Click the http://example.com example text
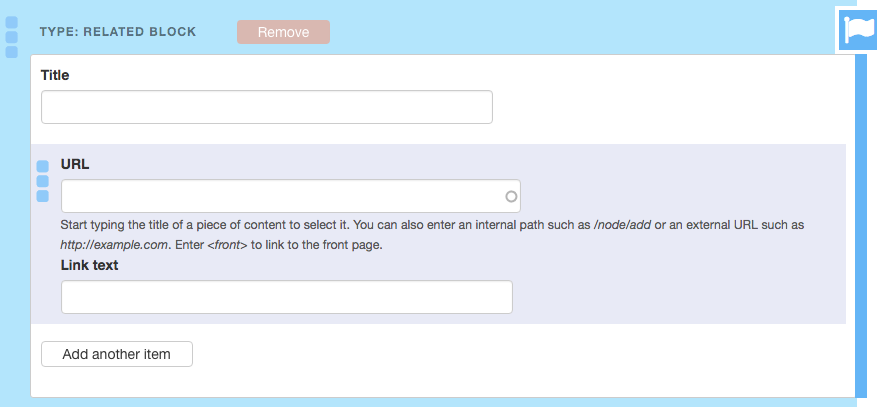877x407 pixels. (x=112, y=245)
